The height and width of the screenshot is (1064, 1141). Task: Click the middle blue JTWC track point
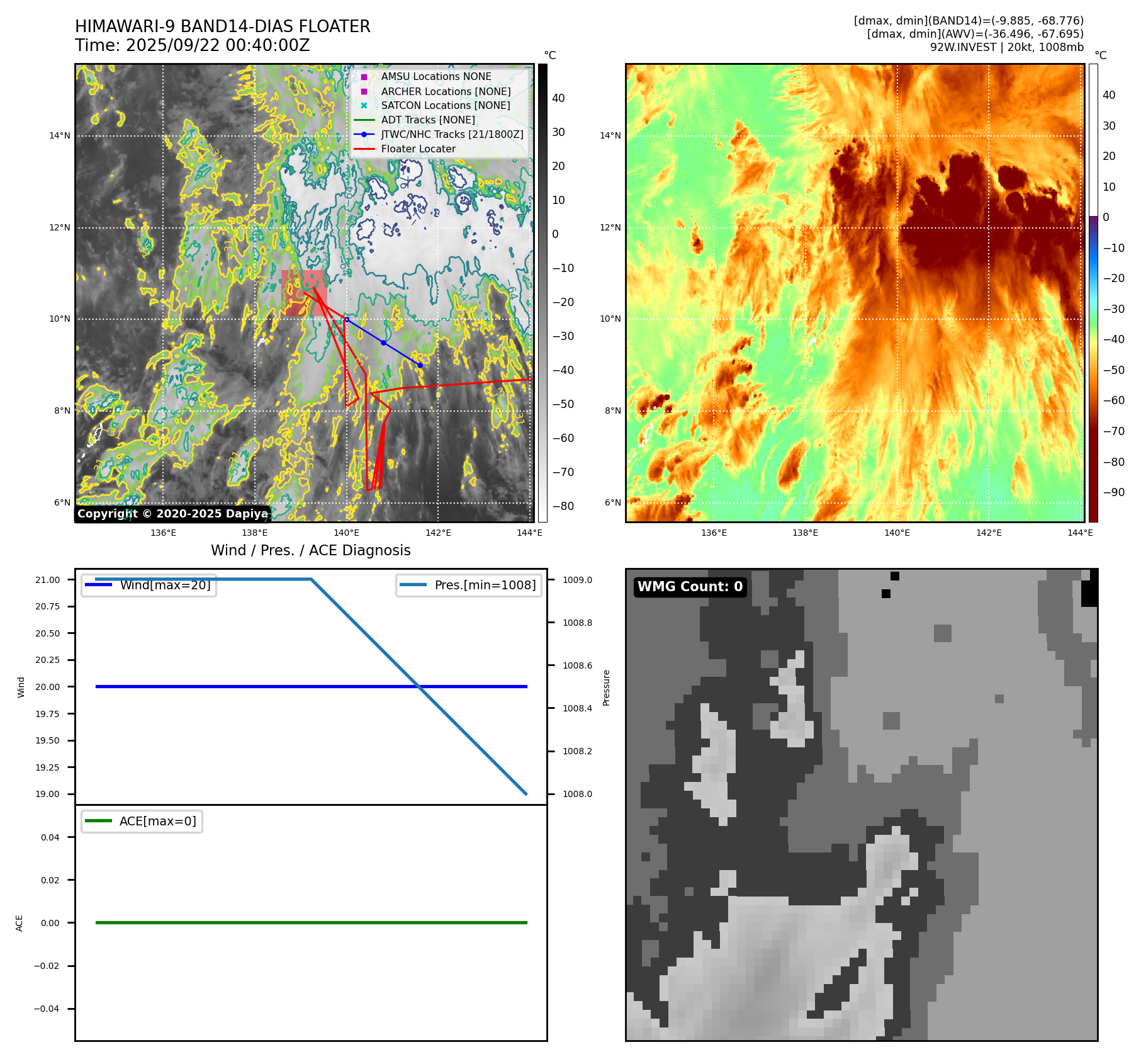click(x=383, y=342)
